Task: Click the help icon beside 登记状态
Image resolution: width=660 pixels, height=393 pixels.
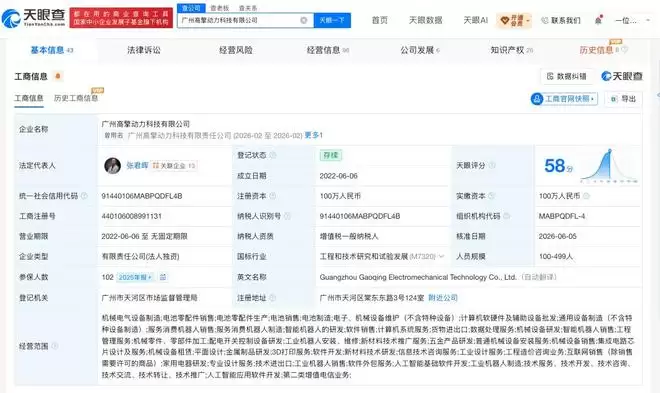Action: click(273, 155)
